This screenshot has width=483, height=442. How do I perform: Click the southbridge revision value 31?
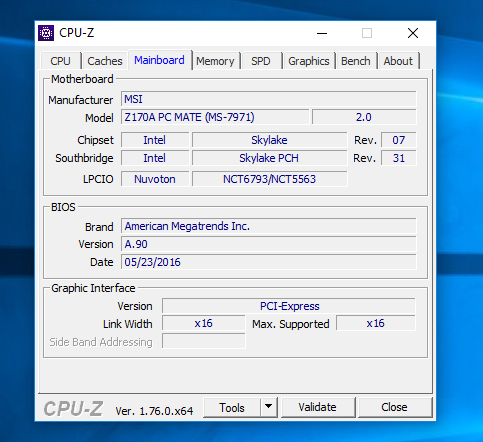[x=399, y=158]
